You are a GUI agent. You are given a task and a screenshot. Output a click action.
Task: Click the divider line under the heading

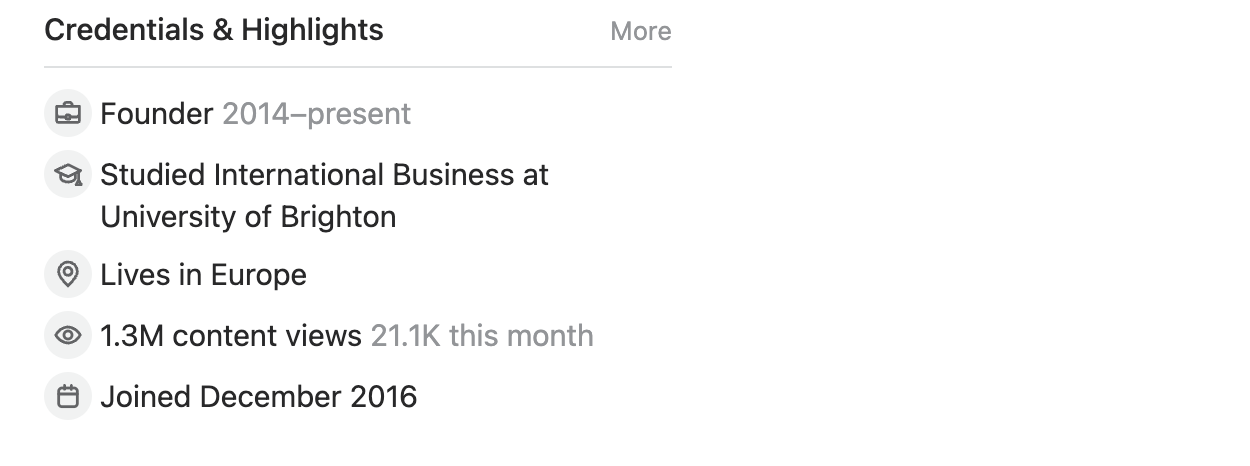point(357,67)
